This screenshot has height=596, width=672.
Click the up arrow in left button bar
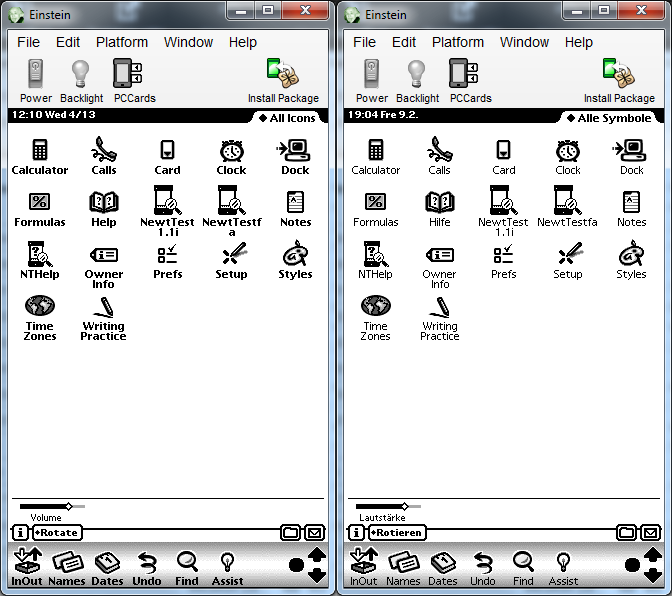point(317,554)
